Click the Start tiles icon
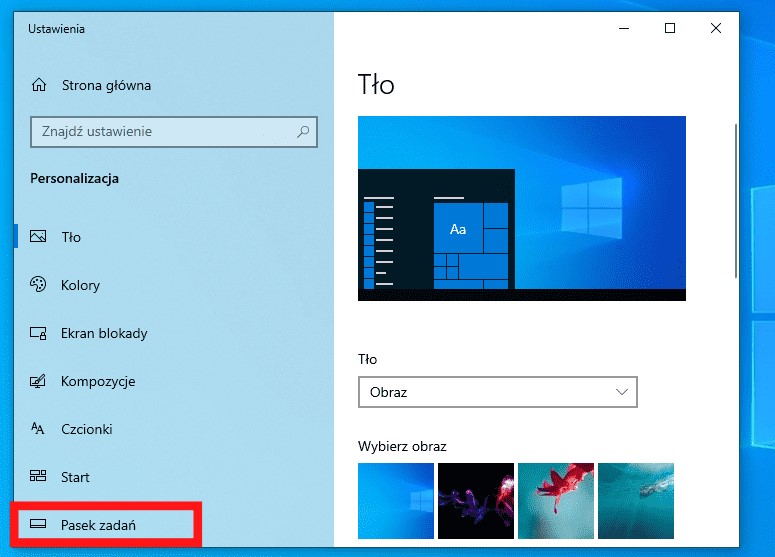775x557 pixels. (x=39, y=477)
